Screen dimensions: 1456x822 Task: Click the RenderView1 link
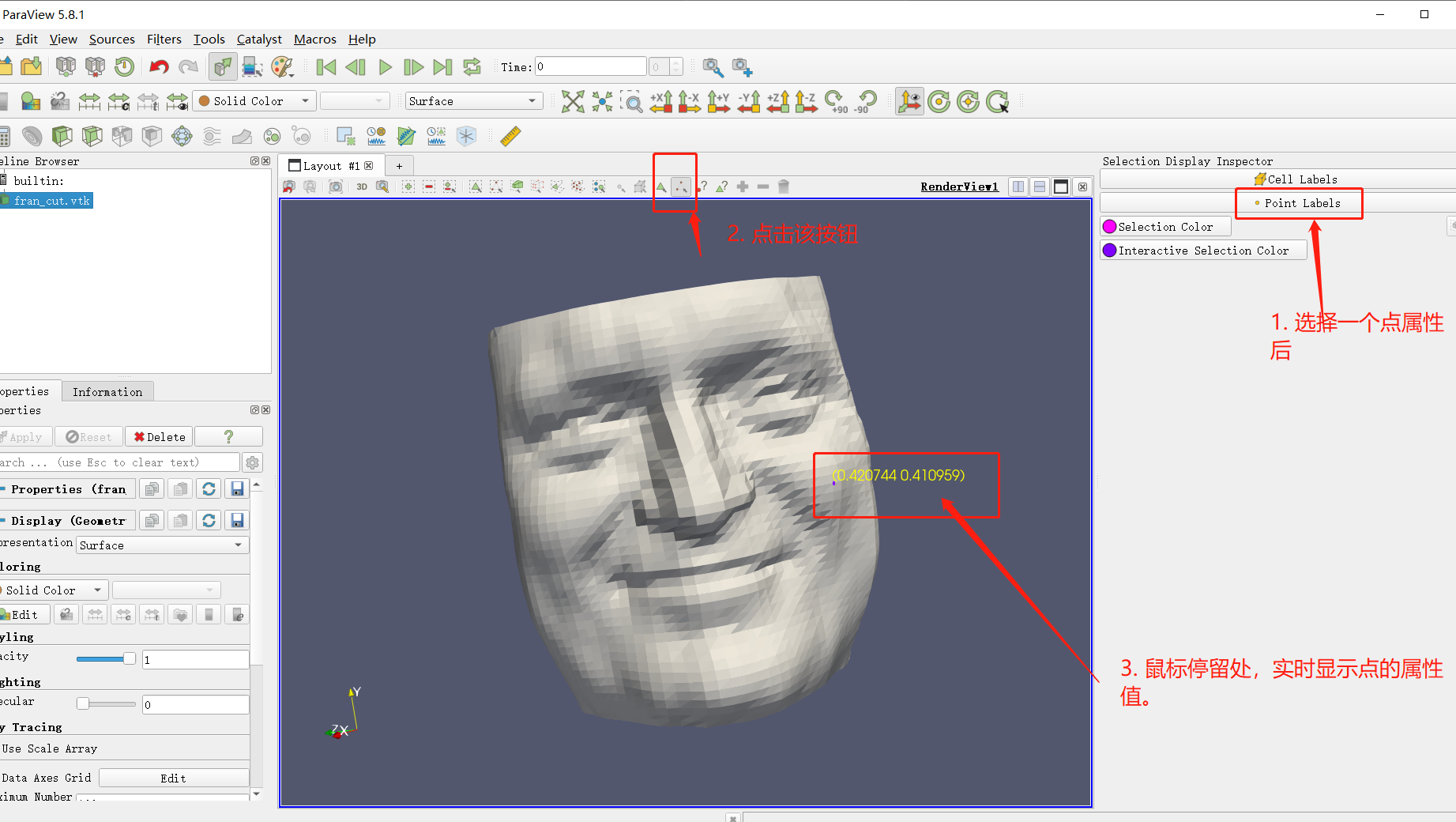[958, 187]
